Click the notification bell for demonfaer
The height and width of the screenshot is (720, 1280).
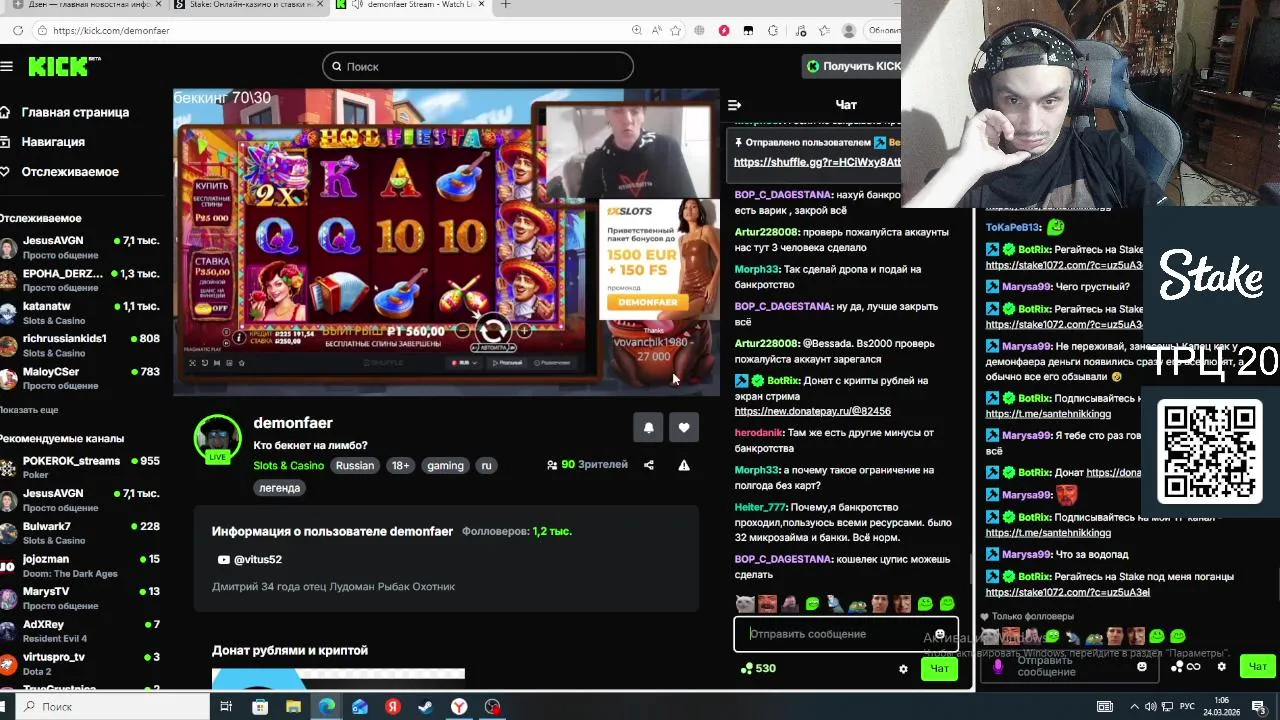pyautogui.click(x=648, y=428)
